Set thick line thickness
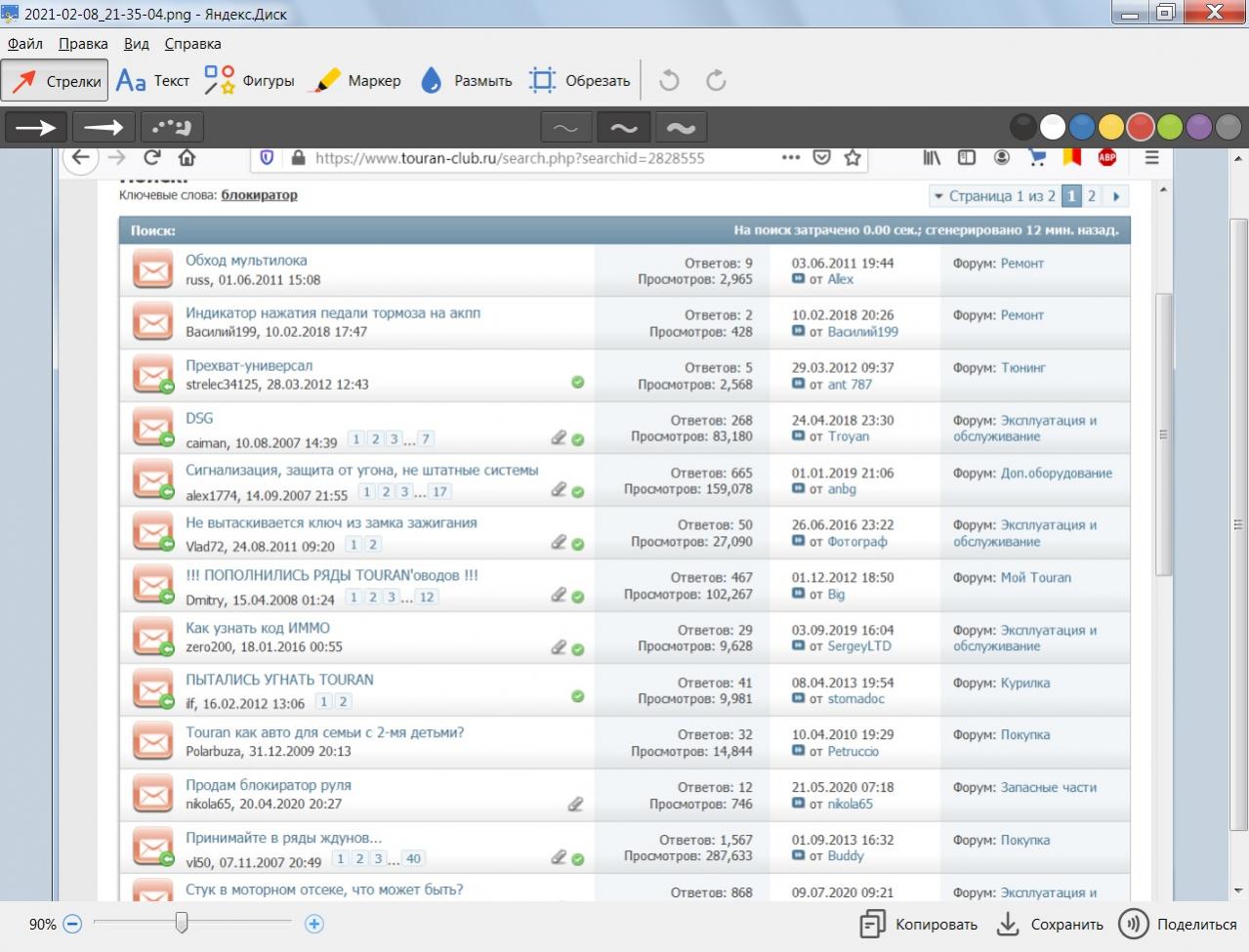The height and width of the screenshot is (952, 1249). [681, 128]
